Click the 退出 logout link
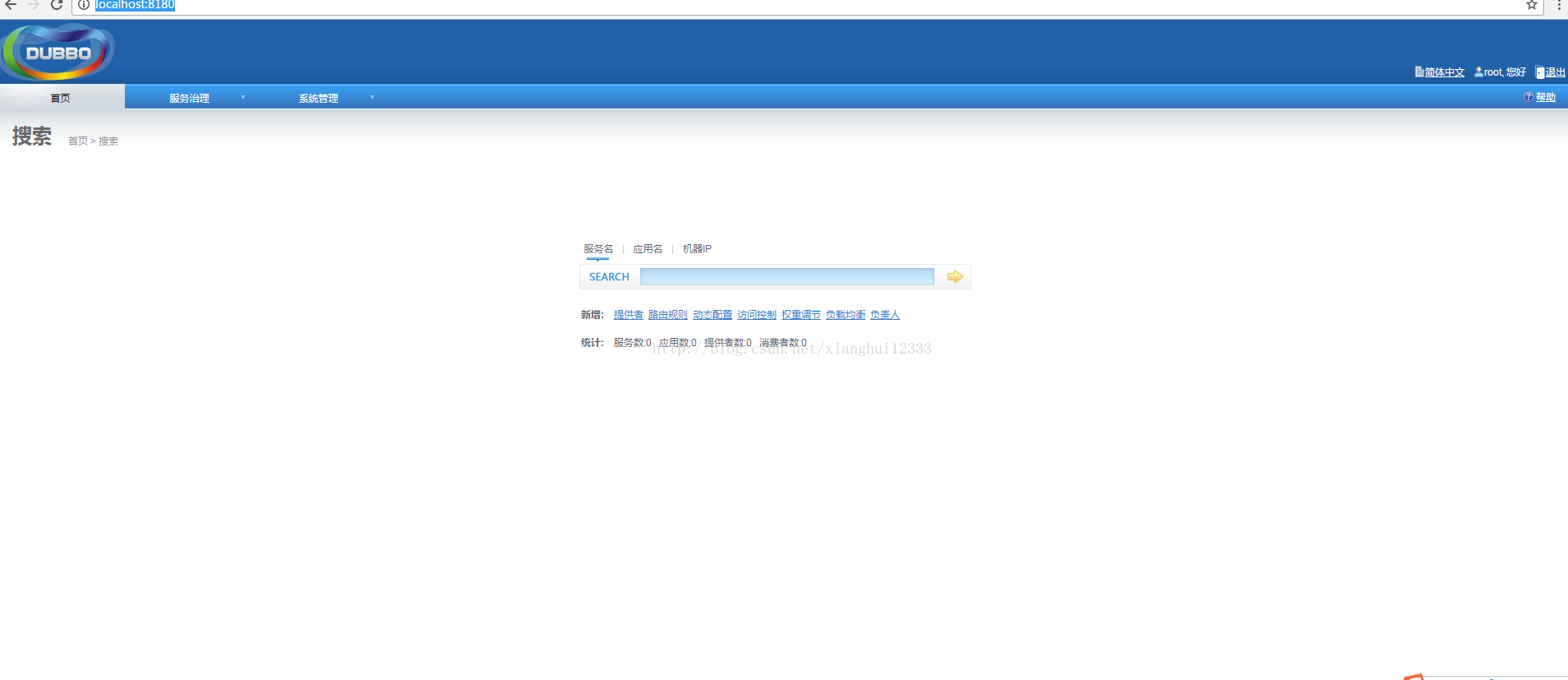1568x680 pixels. (1555, 72)
